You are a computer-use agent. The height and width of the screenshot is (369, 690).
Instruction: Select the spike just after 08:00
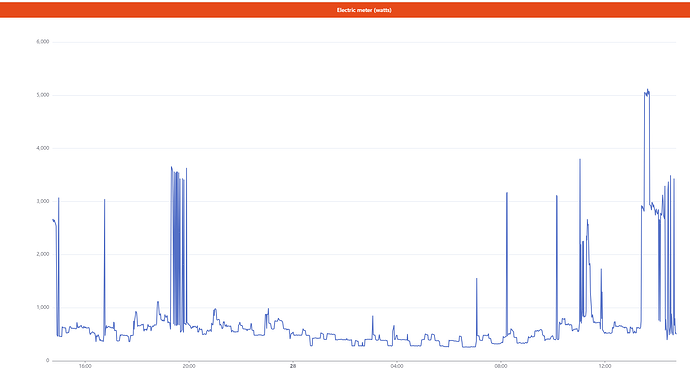click(507, 264)
